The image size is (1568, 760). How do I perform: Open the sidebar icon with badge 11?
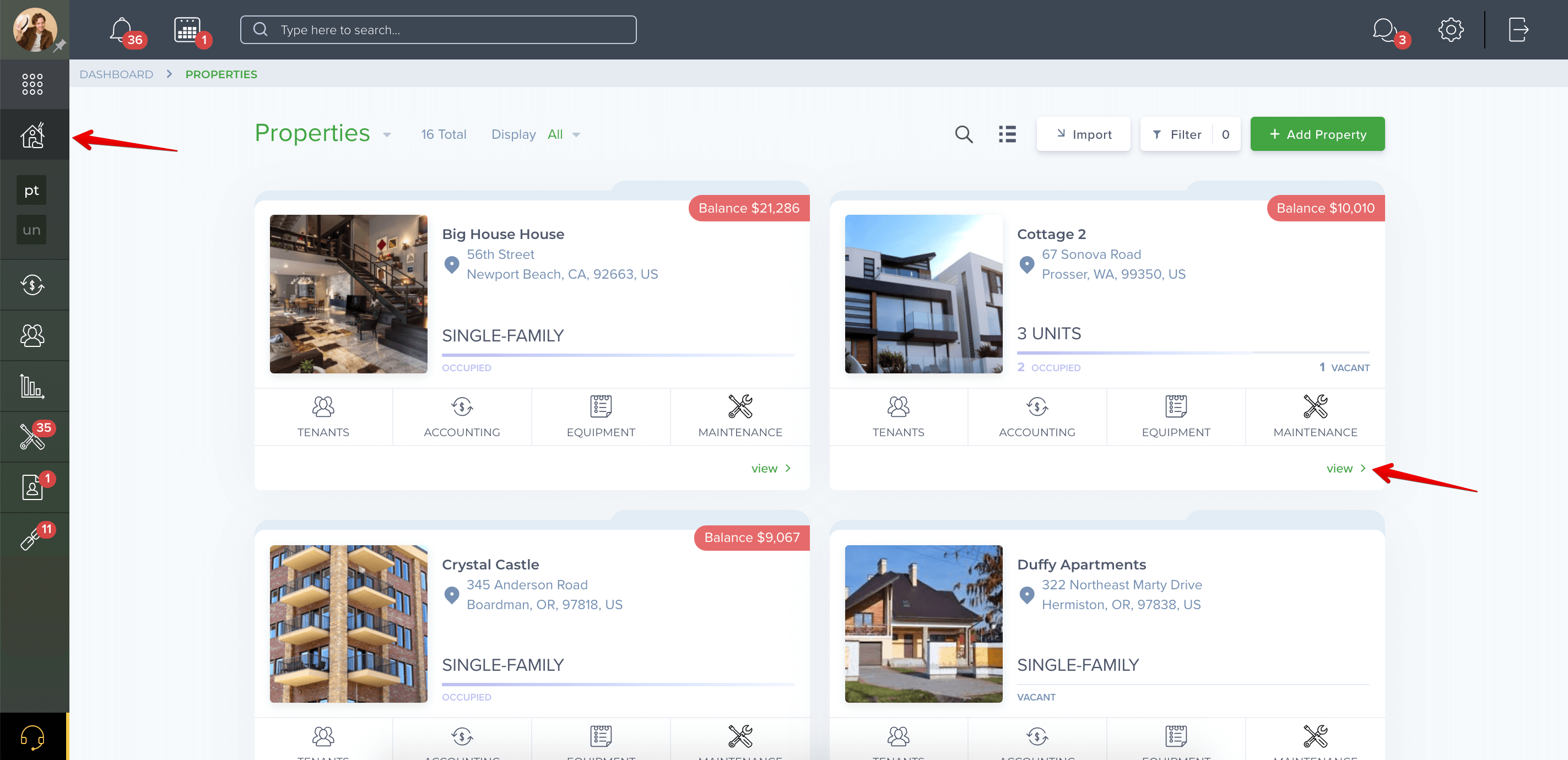pos(30,538)
